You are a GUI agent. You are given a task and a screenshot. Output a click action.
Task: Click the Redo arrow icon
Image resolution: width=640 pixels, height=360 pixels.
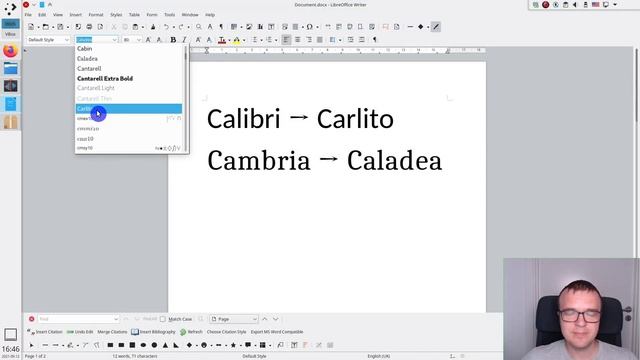[x=180, y=27]
